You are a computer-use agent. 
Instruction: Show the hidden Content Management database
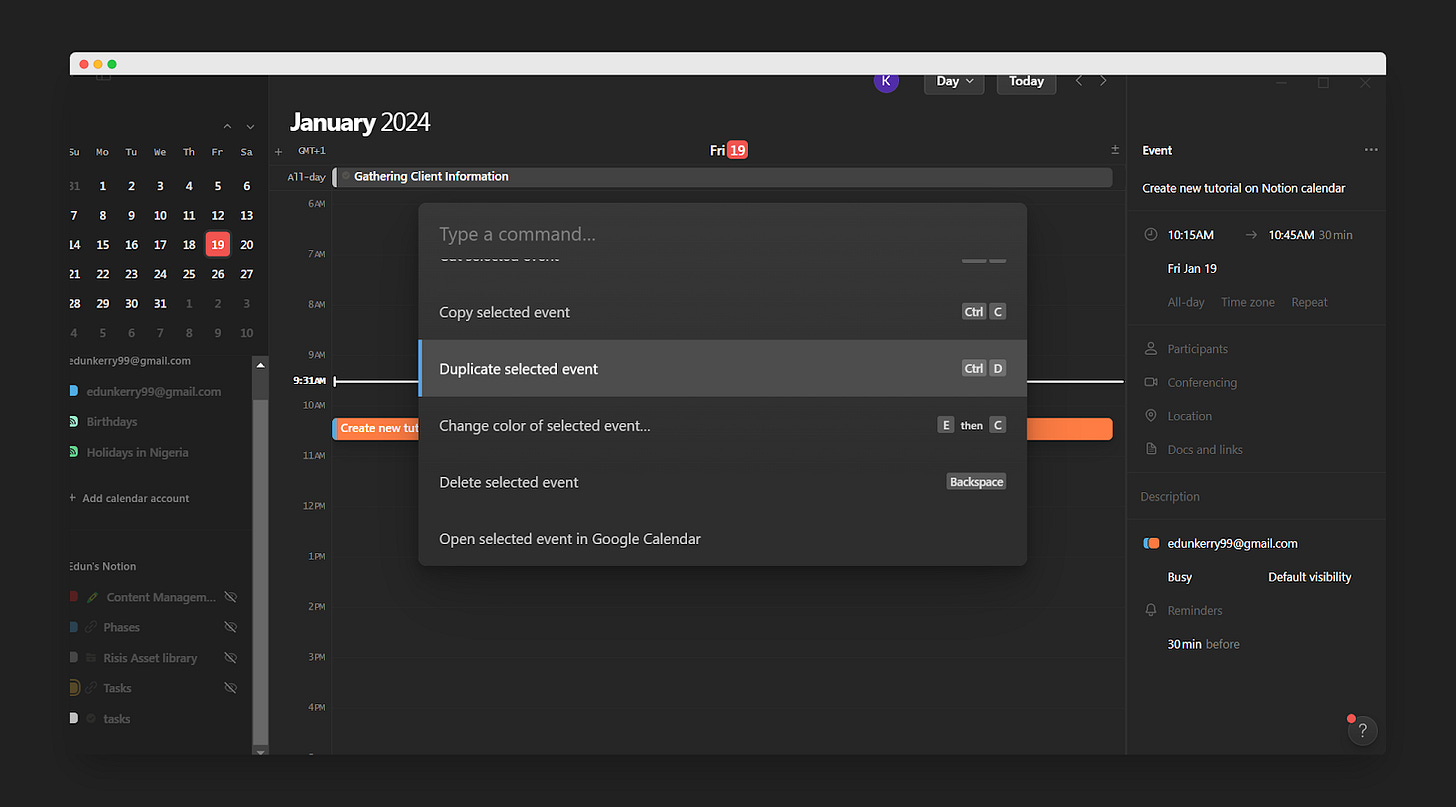click(x=230, y=597)
